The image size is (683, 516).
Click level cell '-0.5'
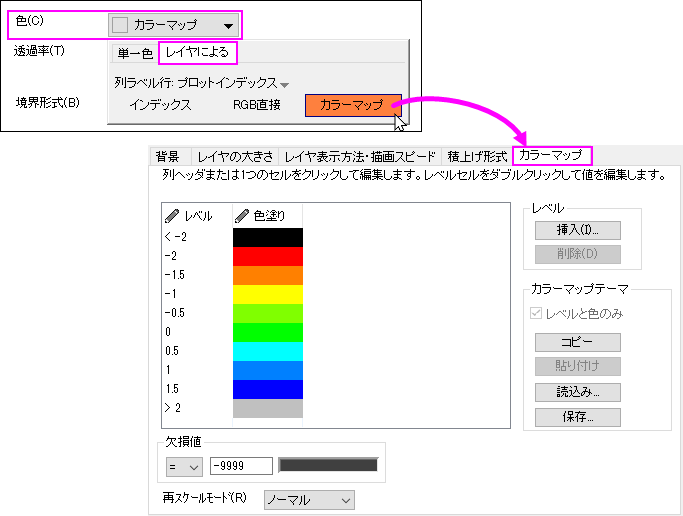[x=175, y=313]
